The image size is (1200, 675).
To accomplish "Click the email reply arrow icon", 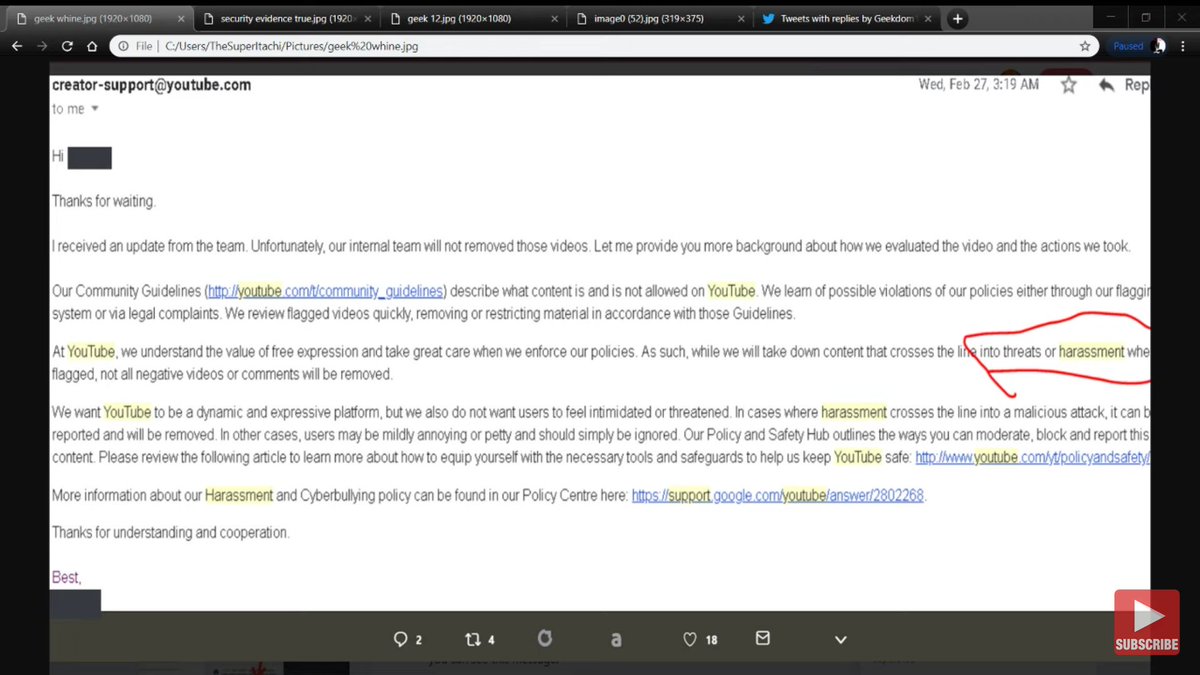I will pyautogui.click(x=1107, y=85).
